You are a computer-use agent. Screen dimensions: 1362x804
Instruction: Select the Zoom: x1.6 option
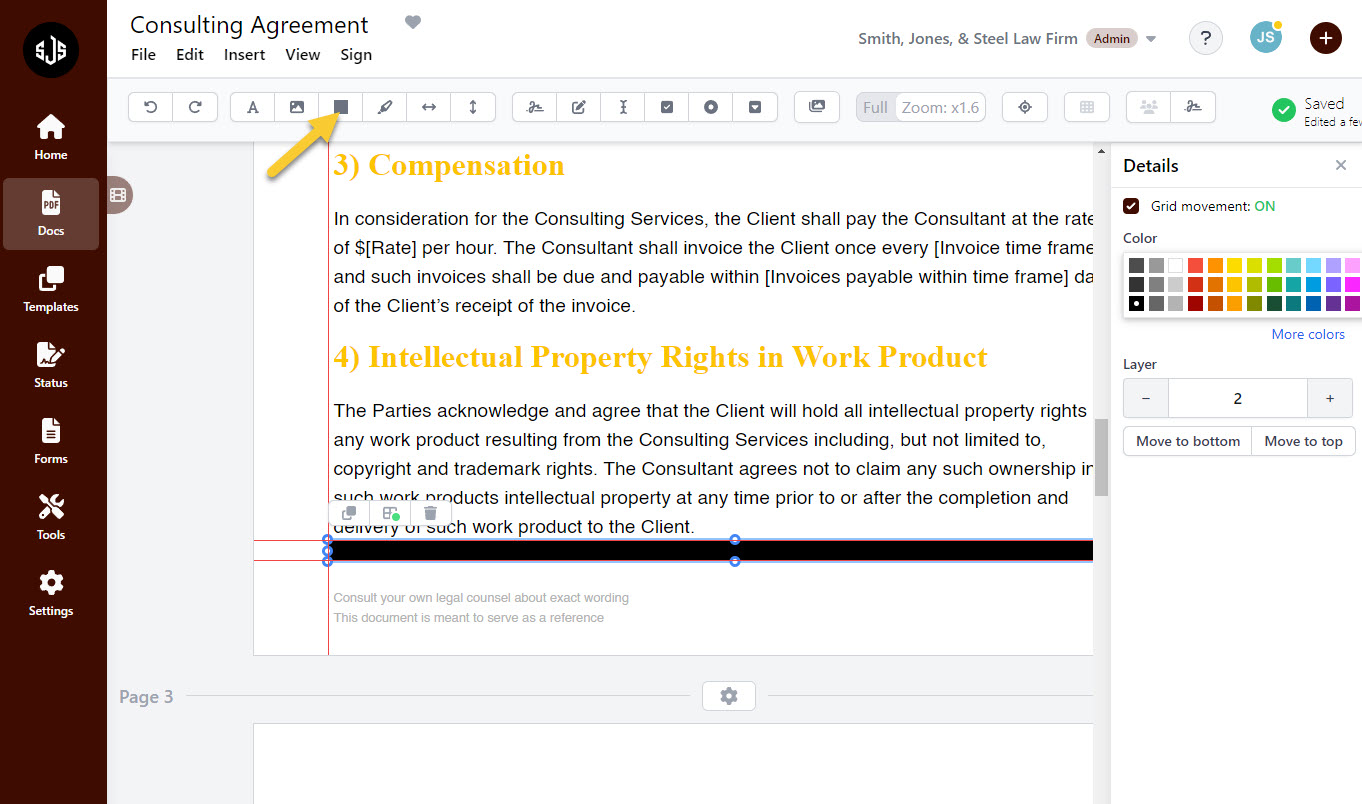pyautogui.click(x=940, y=107)
